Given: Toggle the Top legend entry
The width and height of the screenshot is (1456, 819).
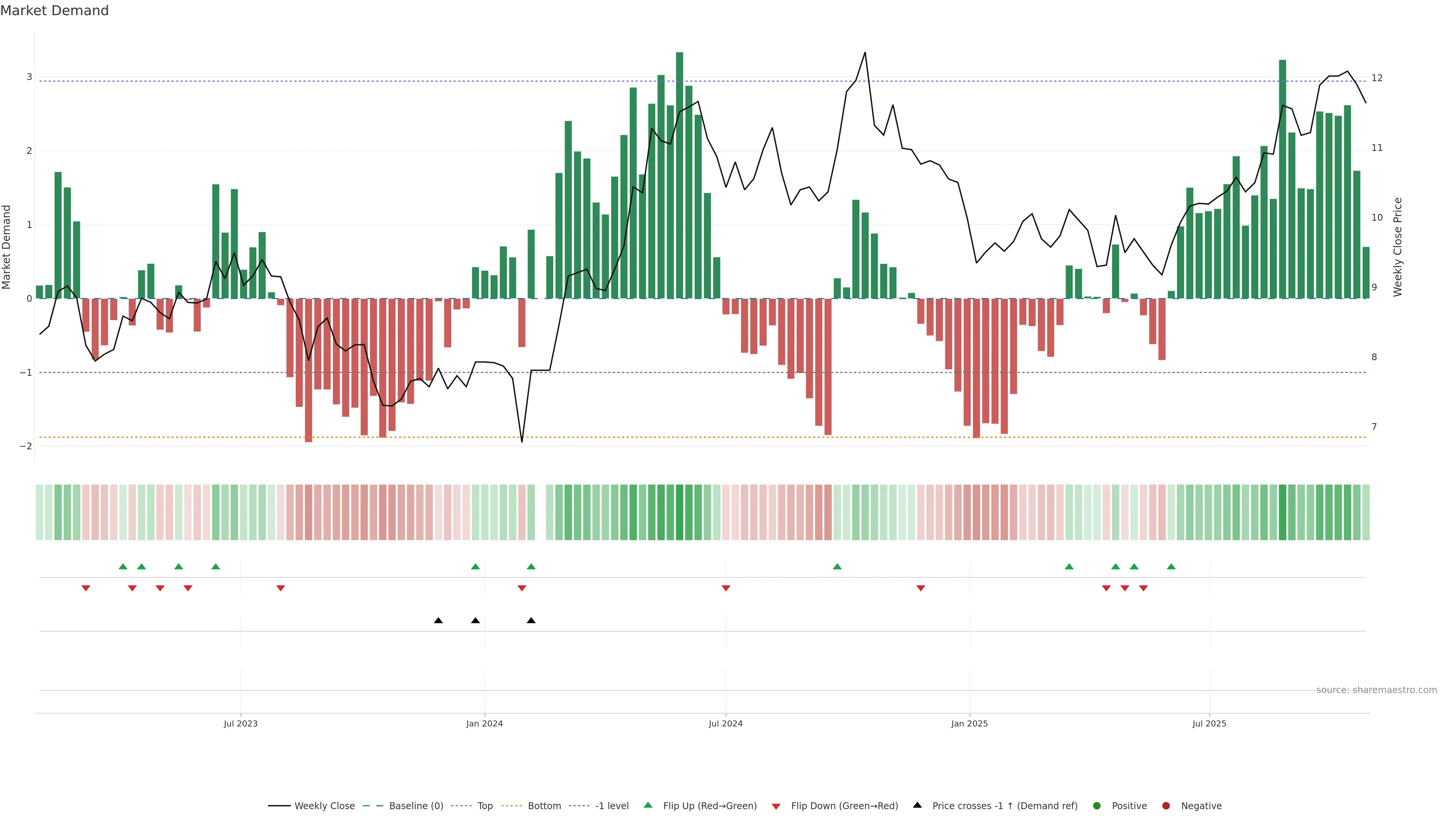Looking at the screenshot, I should click(485, 805).
